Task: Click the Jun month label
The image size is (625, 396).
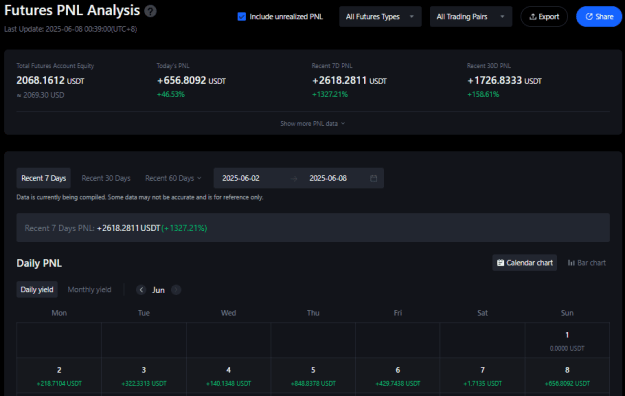Action: pyautogui.click(x=158, y=290)
